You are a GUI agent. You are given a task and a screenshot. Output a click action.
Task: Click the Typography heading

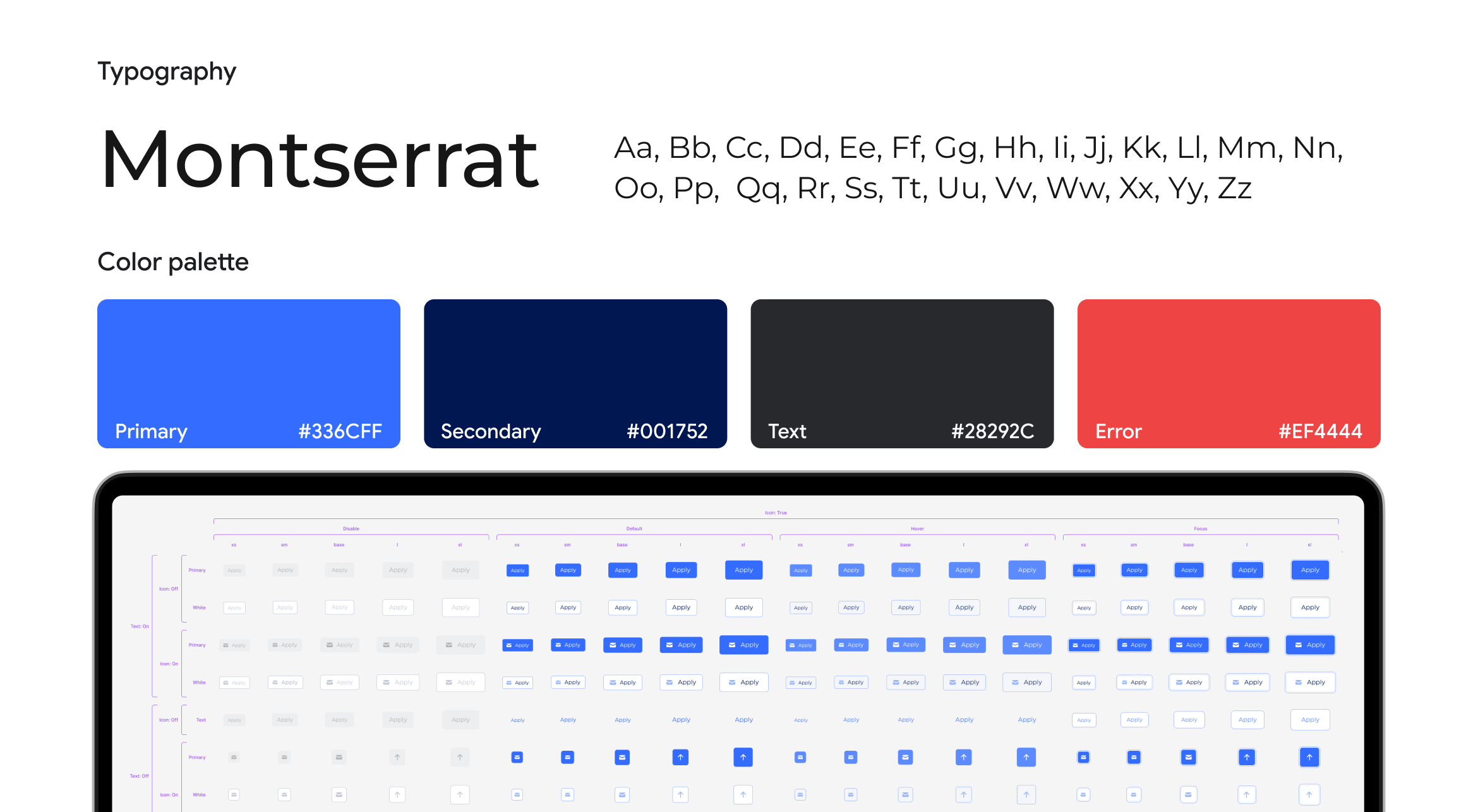pyautogui.click(x=167, y=73)
